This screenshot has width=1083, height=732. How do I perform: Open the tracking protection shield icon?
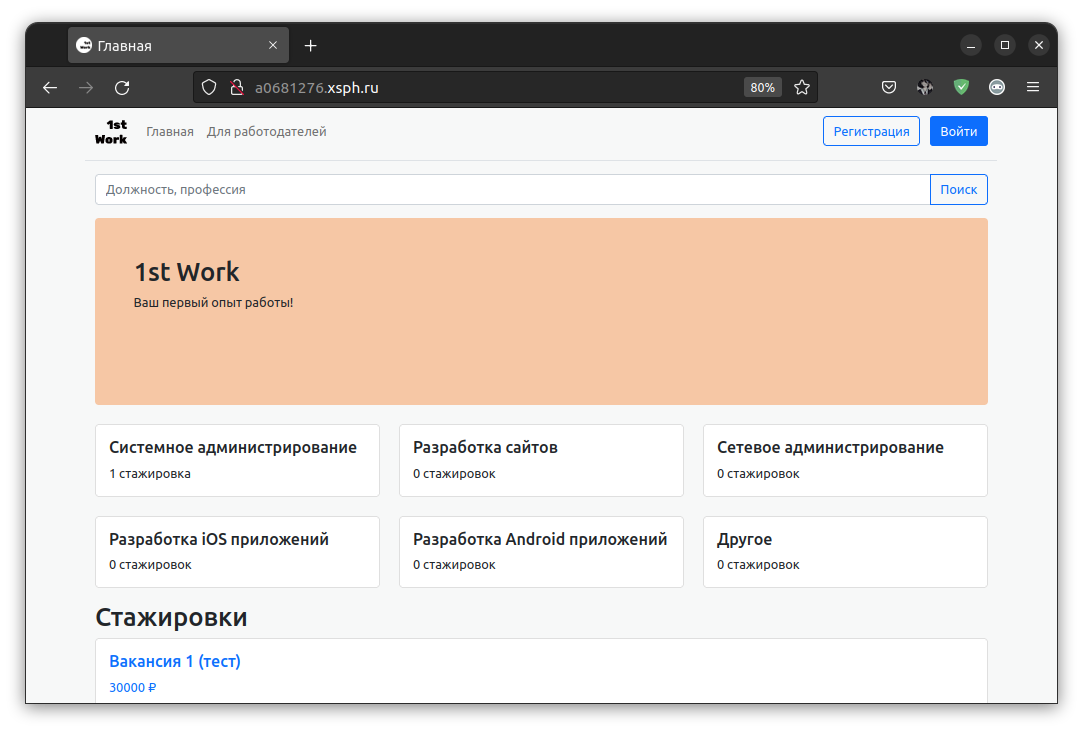tap(209, 88)
